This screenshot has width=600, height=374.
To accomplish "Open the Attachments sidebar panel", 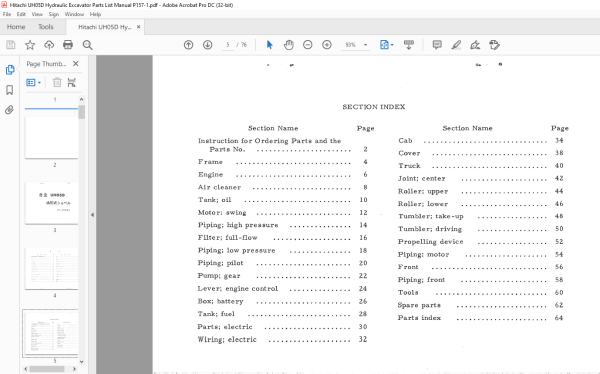I will pyautogui.click(x=10, y=110).
